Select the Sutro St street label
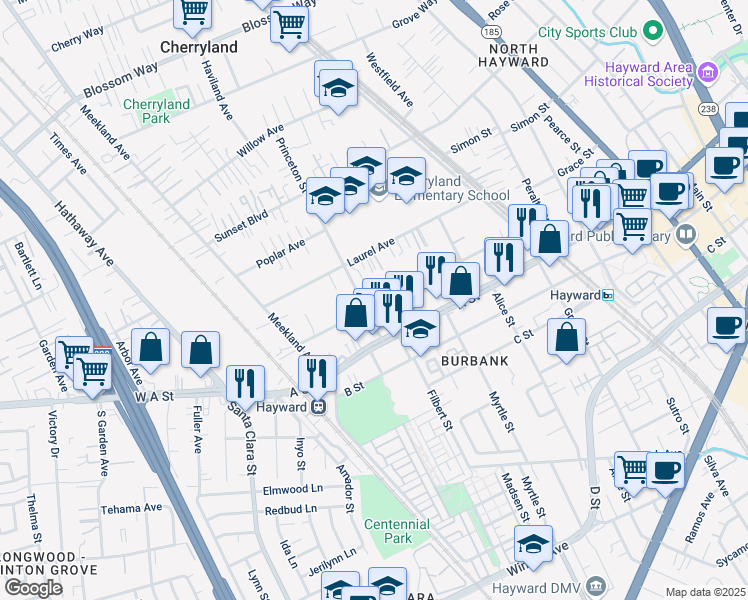This screenshot has height=600, width=748. pyautogui.click(x=678, y=416)
